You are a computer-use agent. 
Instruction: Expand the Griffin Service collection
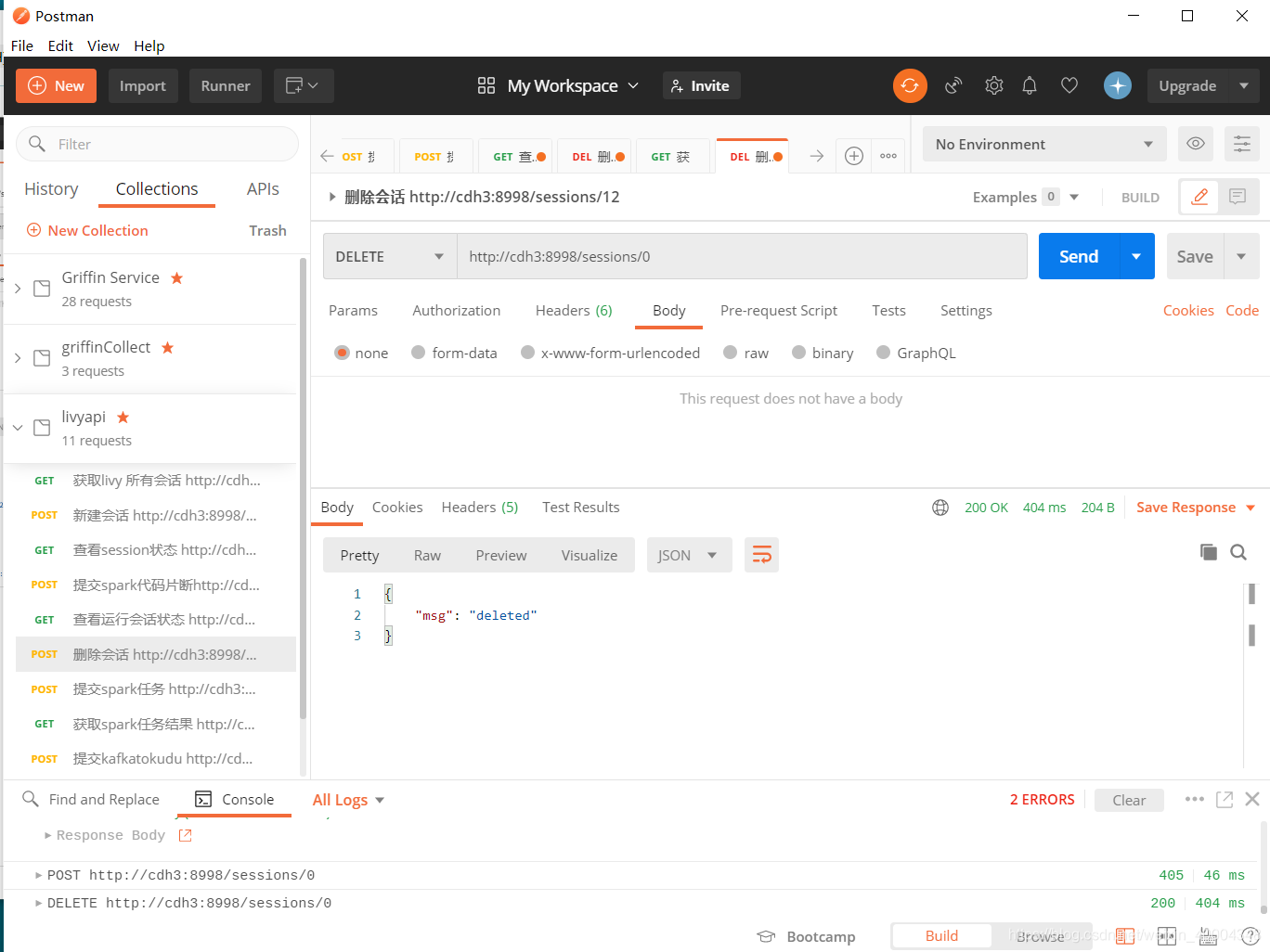pyautogui.click(x=18, y=289)
